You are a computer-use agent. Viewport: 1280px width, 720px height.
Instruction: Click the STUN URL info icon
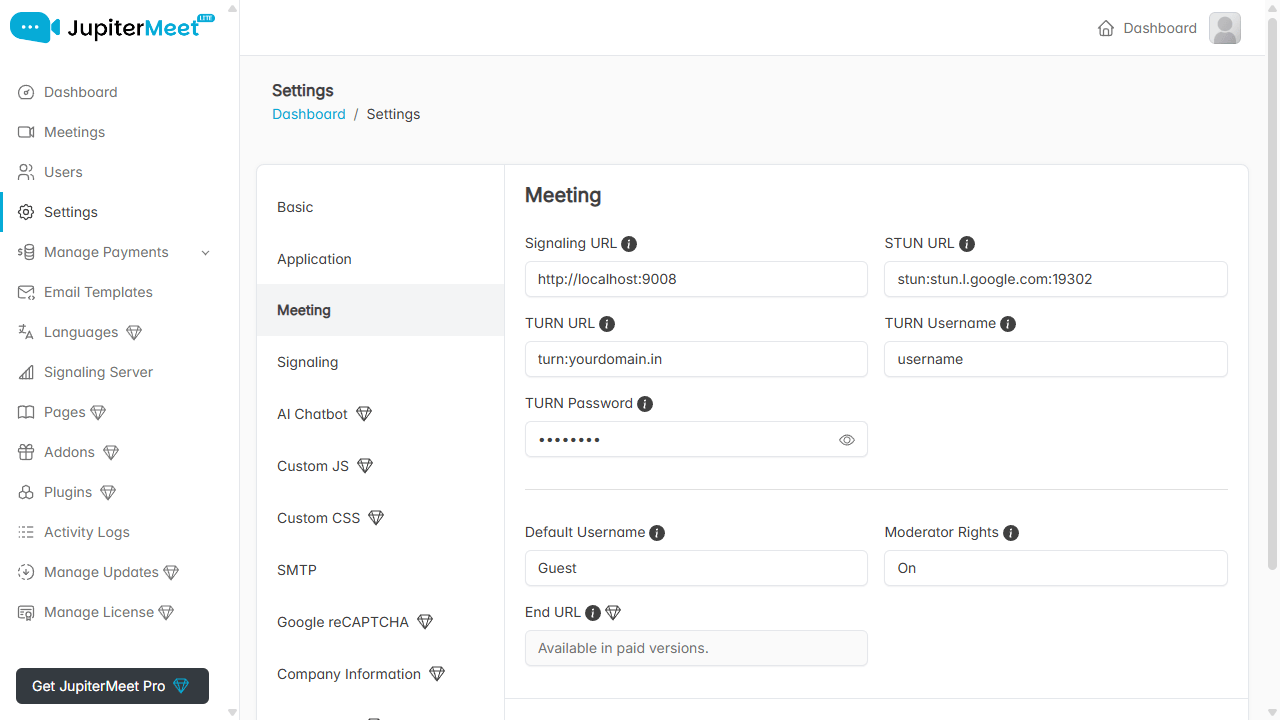tap(967, 244)
